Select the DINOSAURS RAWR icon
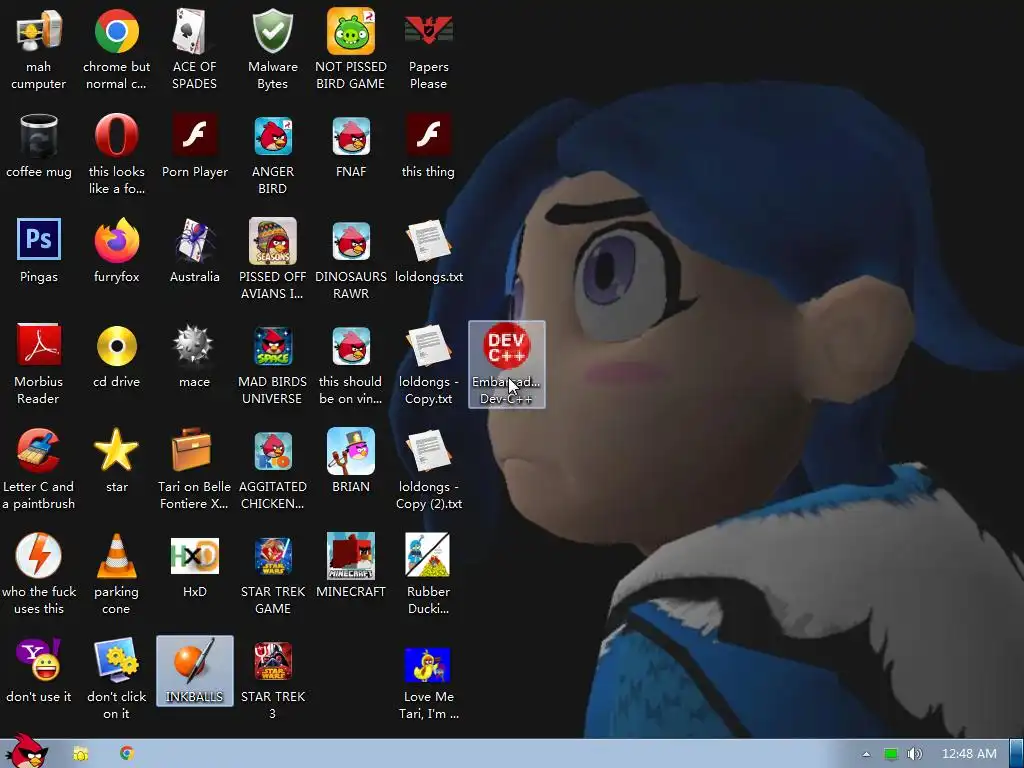1024x768 pixels. (x=351, y=259)
